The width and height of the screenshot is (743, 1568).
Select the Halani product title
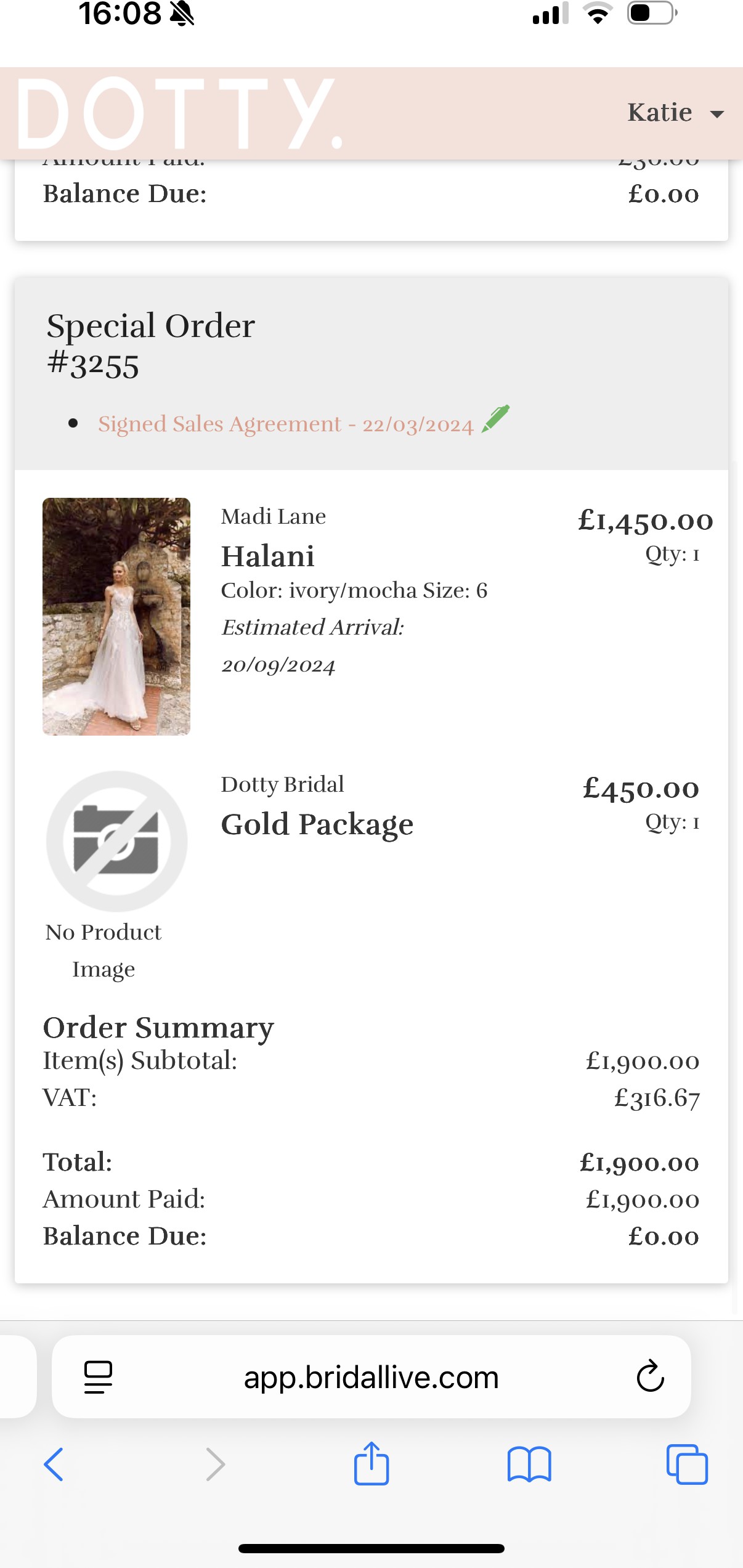(x=268, y=556)
